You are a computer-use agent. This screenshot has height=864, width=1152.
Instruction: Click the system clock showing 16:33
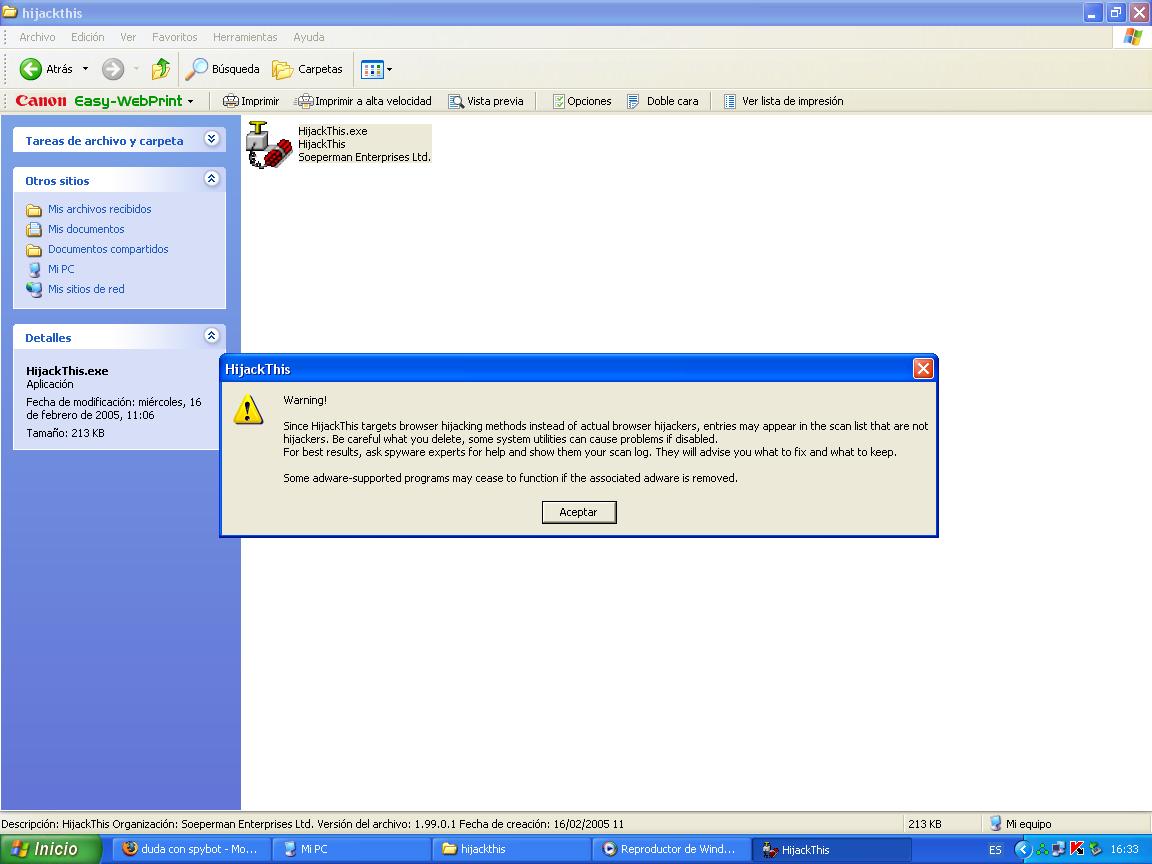(x=1124, y=849)
